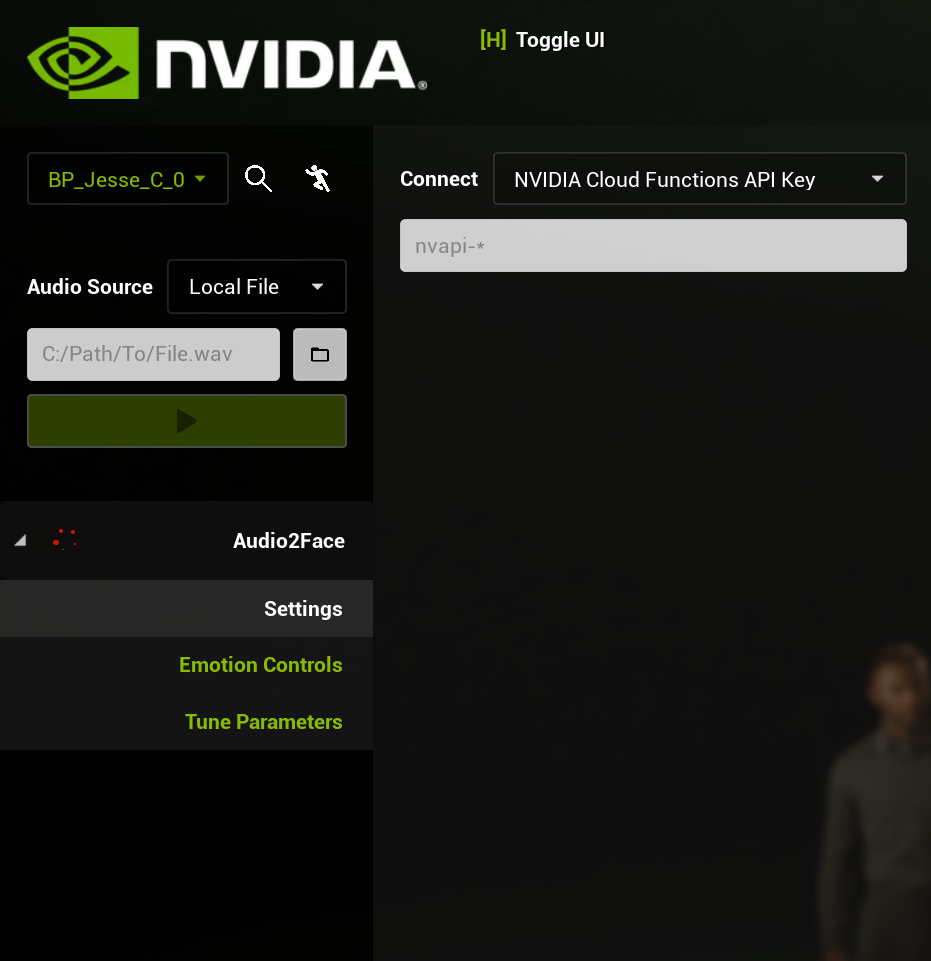931x961 pixels.
Task: Click the running character icon
Action: tap(318, 178)
